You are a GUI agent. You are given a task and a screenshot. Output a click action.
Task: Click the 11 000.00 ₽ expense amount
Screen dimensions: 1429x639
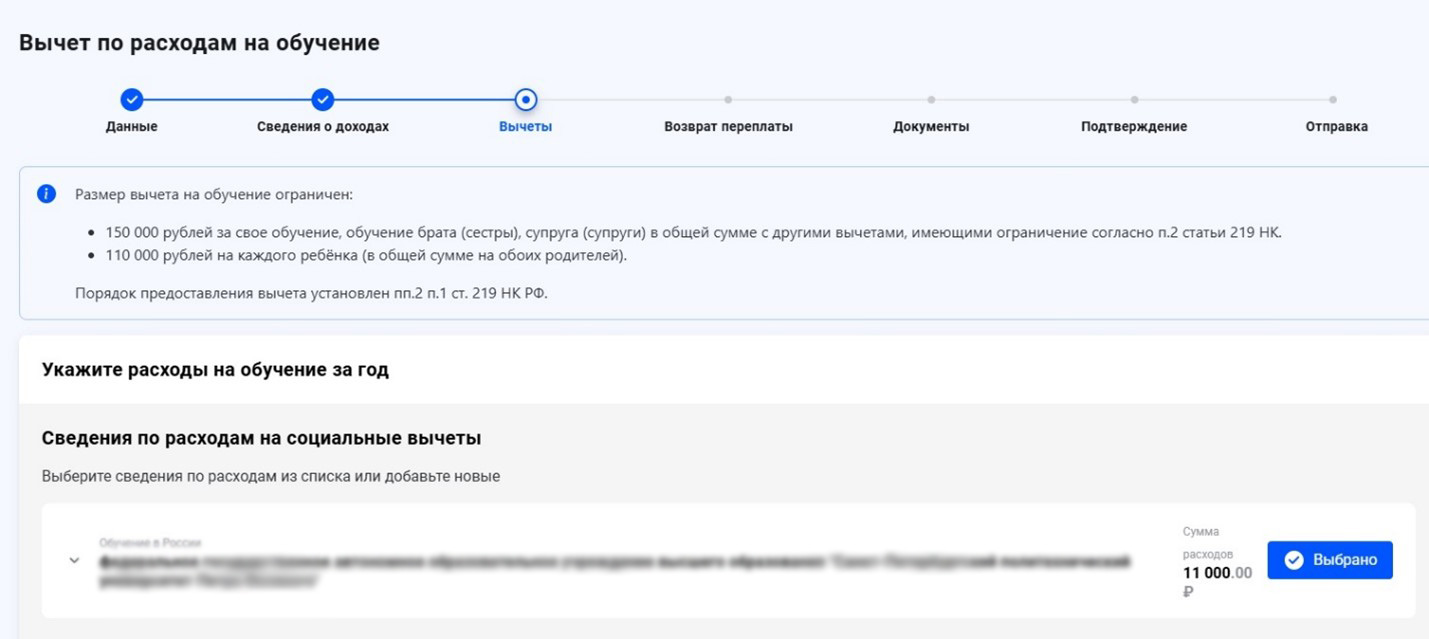1216,573
